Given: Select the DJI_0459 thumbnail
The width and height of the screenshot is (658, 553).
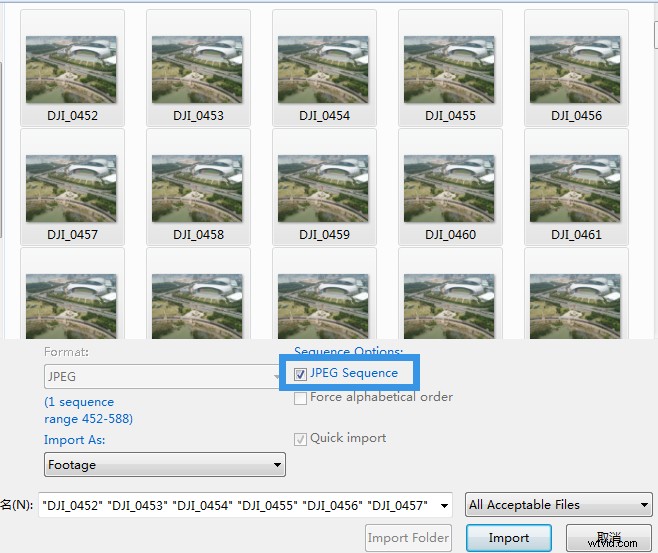Looking at the screenshot, I should tap(323, 188).
